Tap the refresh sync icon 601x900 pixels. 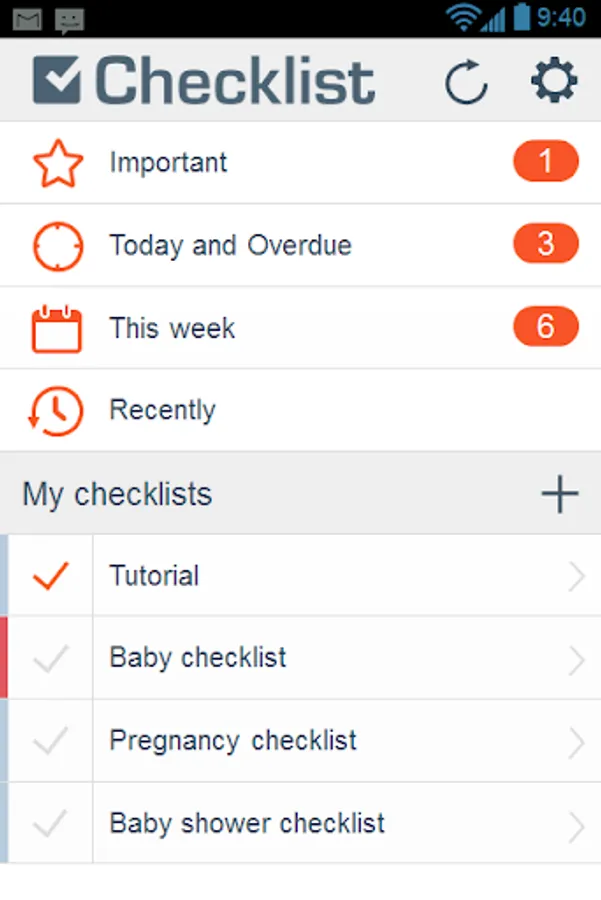(x=466, y=81)
